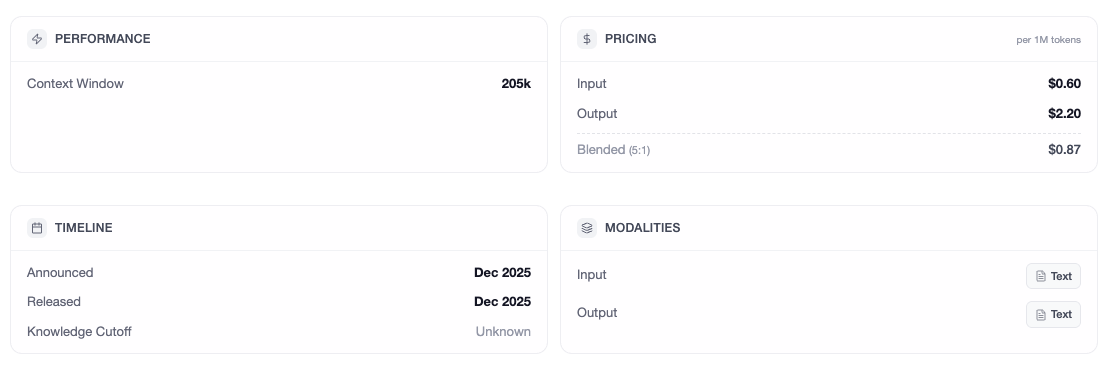Screen dimensions: 1109x366
Task: Click the 'per 1M tokens' note
Action: tap(1048, 40)
